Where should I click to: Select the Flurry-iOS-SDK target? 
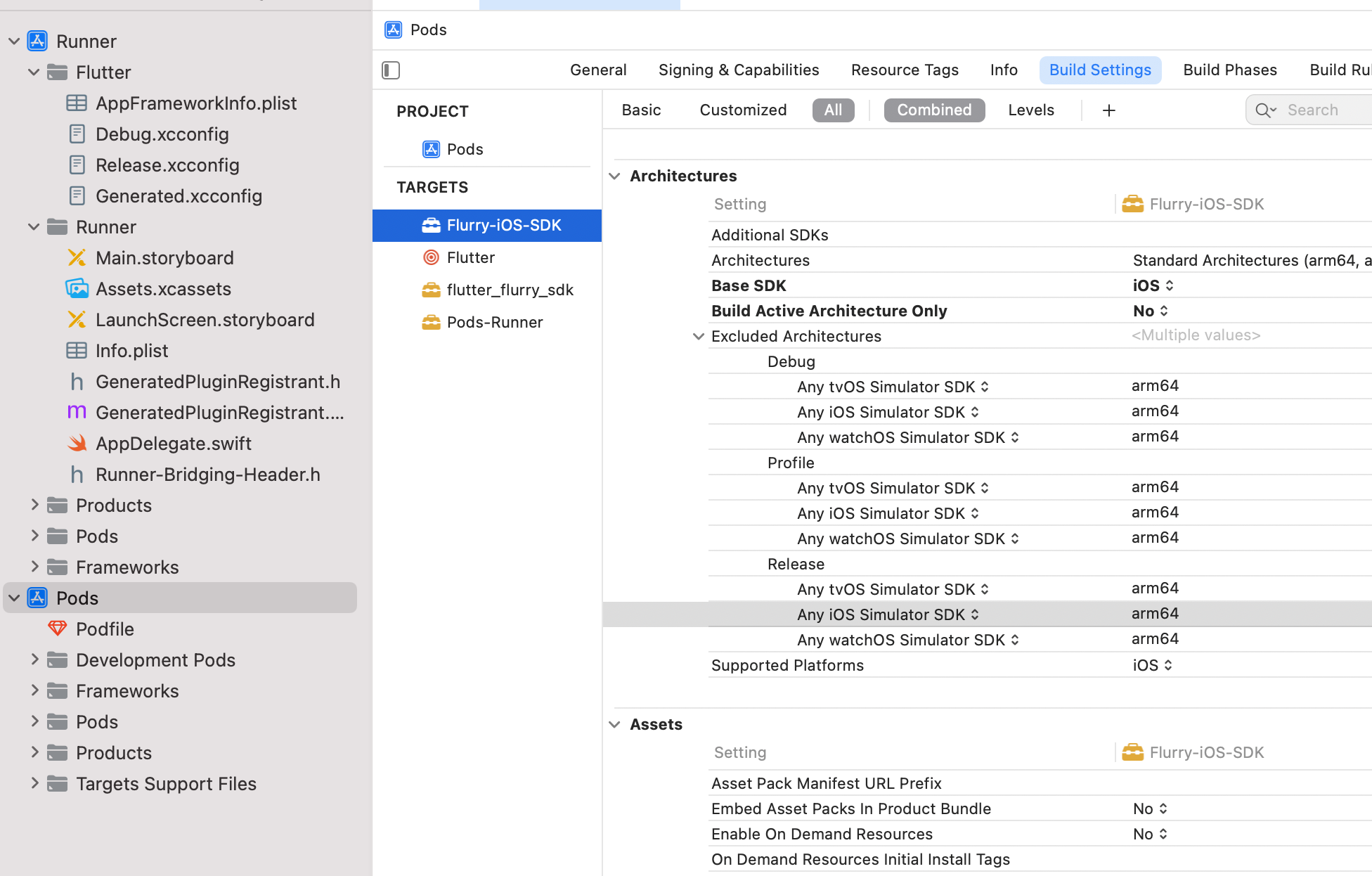click(503, 225)
